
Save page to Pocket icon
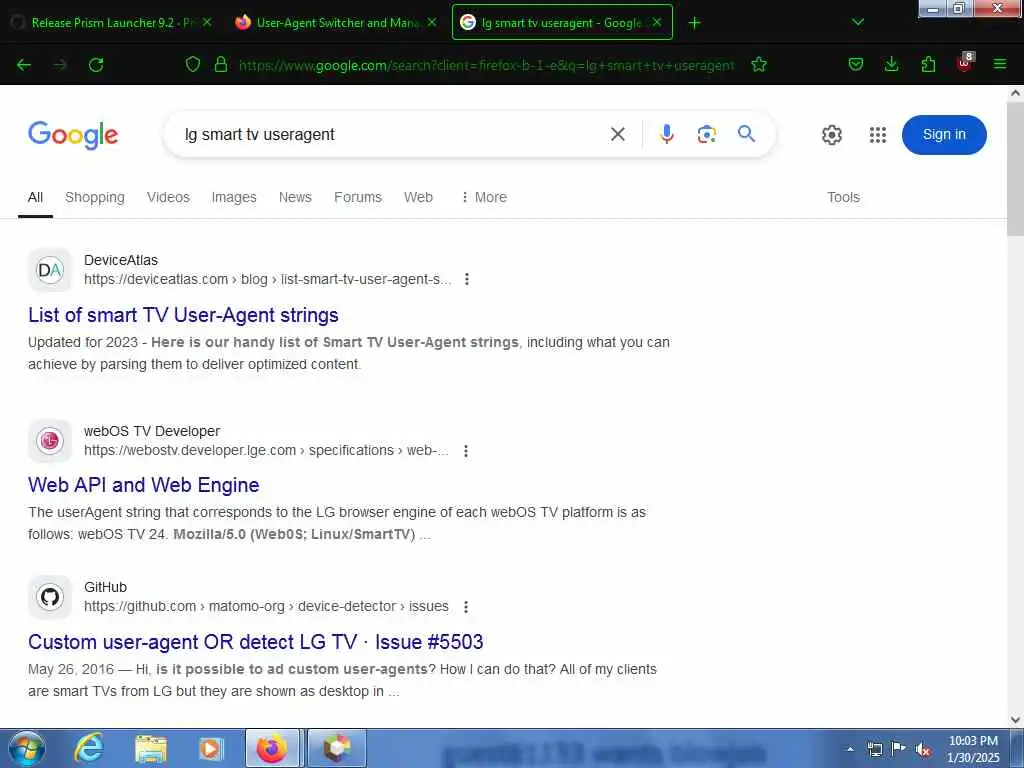[x=856, y=65]
